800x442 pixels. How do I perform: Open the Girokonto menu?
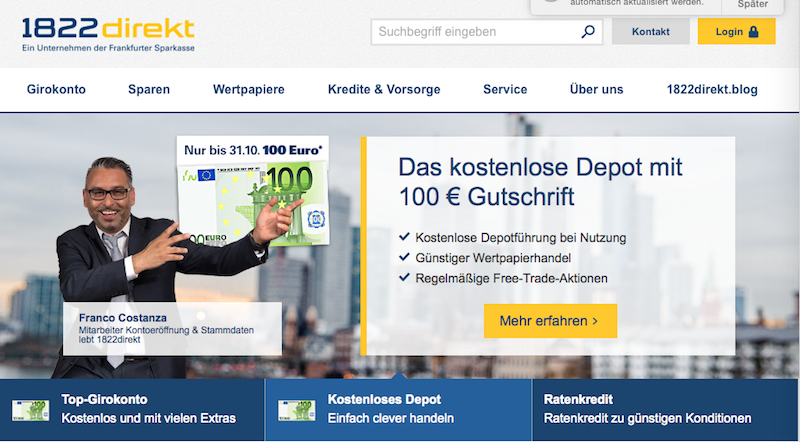coord(56,89)
